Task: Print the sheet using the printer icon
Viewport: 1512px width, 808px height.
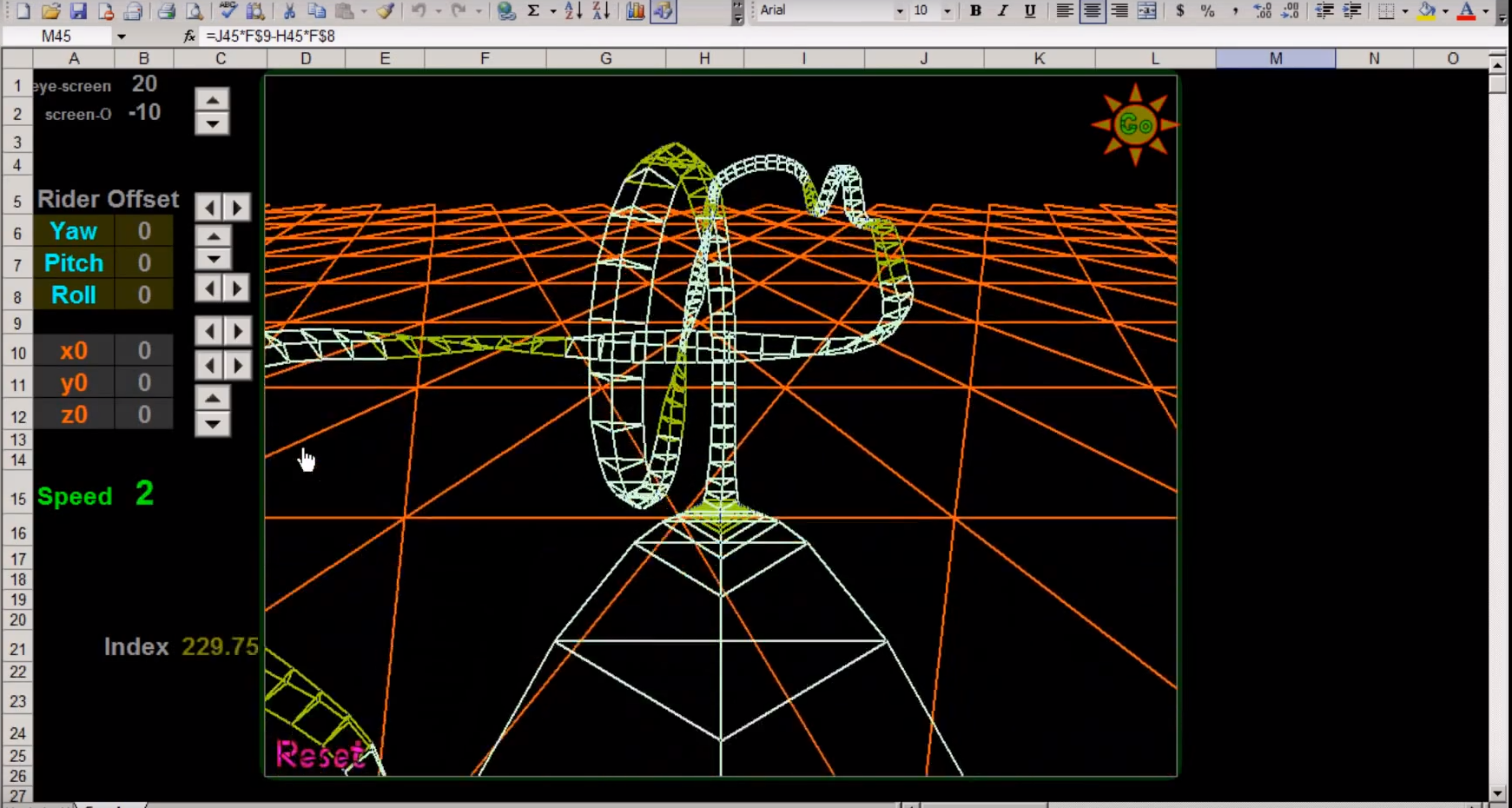Action: pos(167,11)
